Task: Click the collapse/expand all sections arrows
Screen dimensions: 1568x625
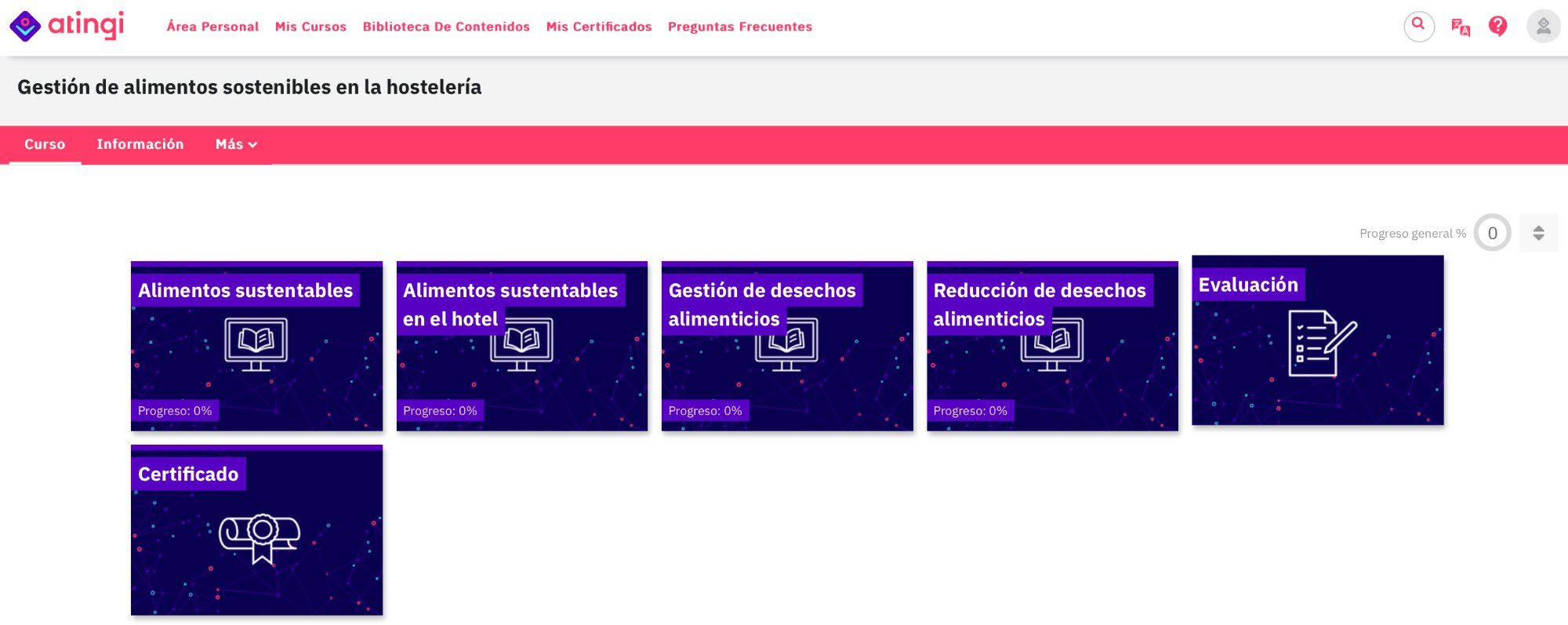Action: point(1538,233)
